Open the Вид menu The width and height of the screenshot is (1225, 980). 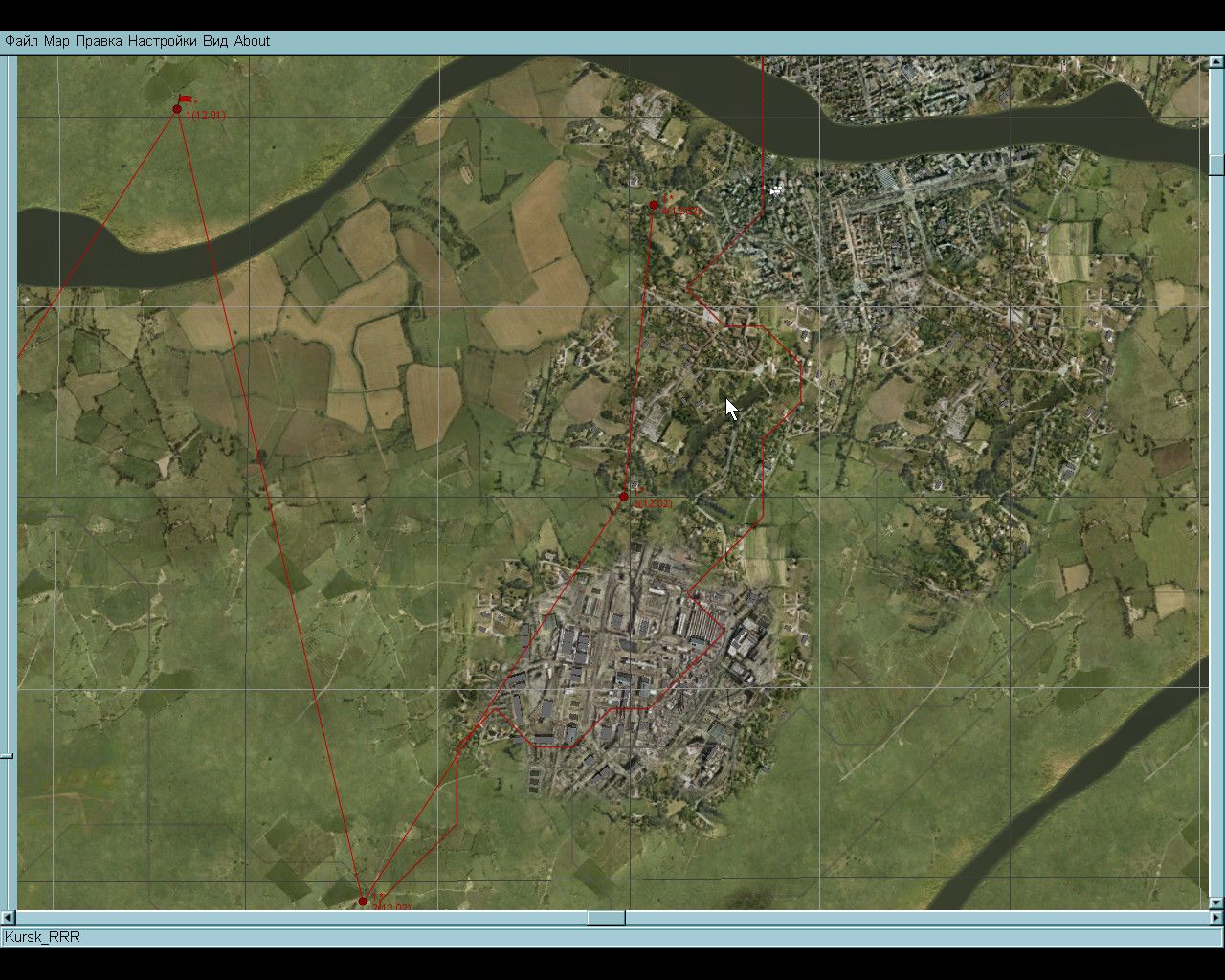(x=215, y=41)
